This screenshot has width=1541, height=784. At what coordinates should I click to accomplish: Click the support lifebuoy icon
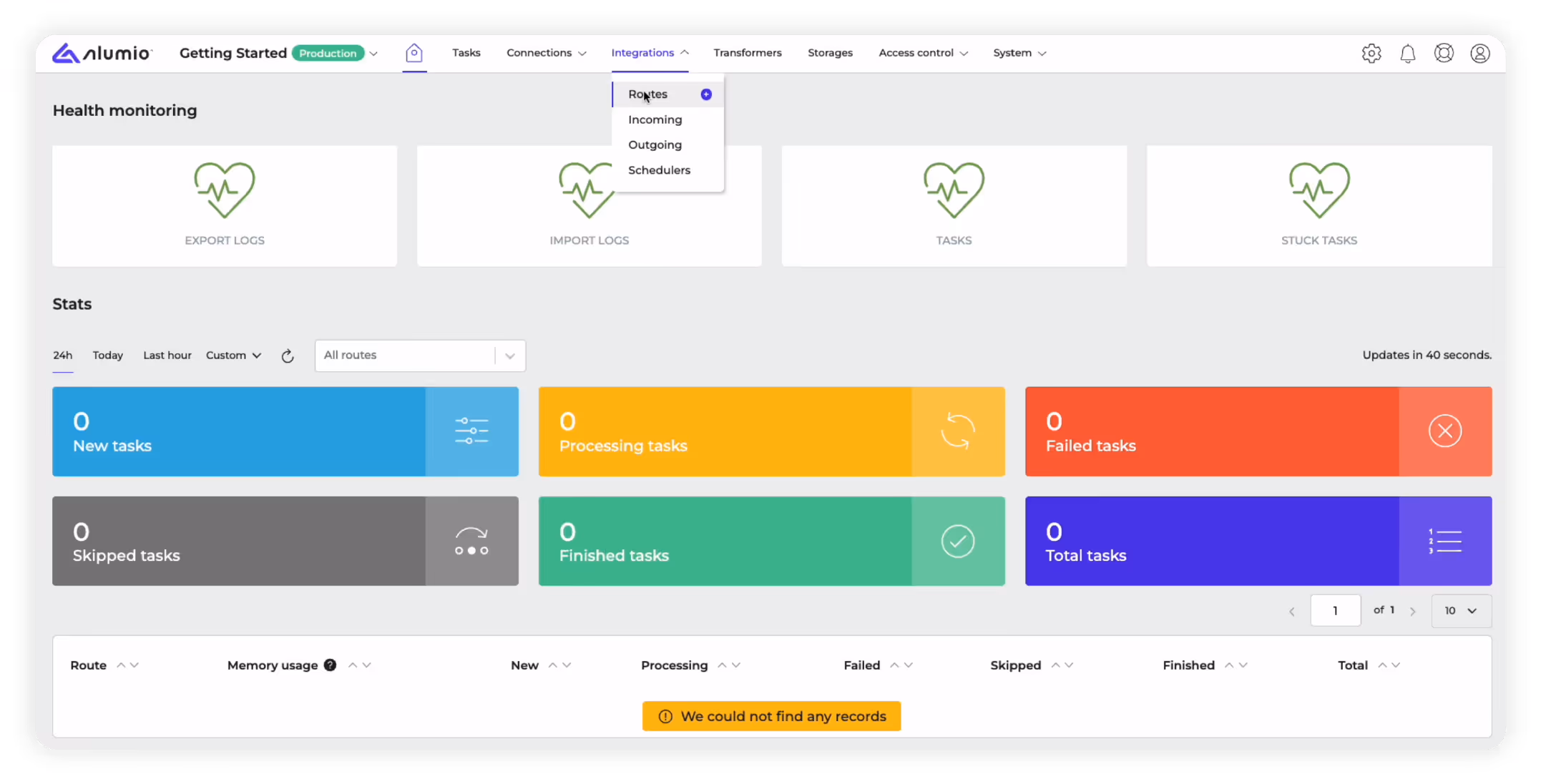pos(1444,54)
